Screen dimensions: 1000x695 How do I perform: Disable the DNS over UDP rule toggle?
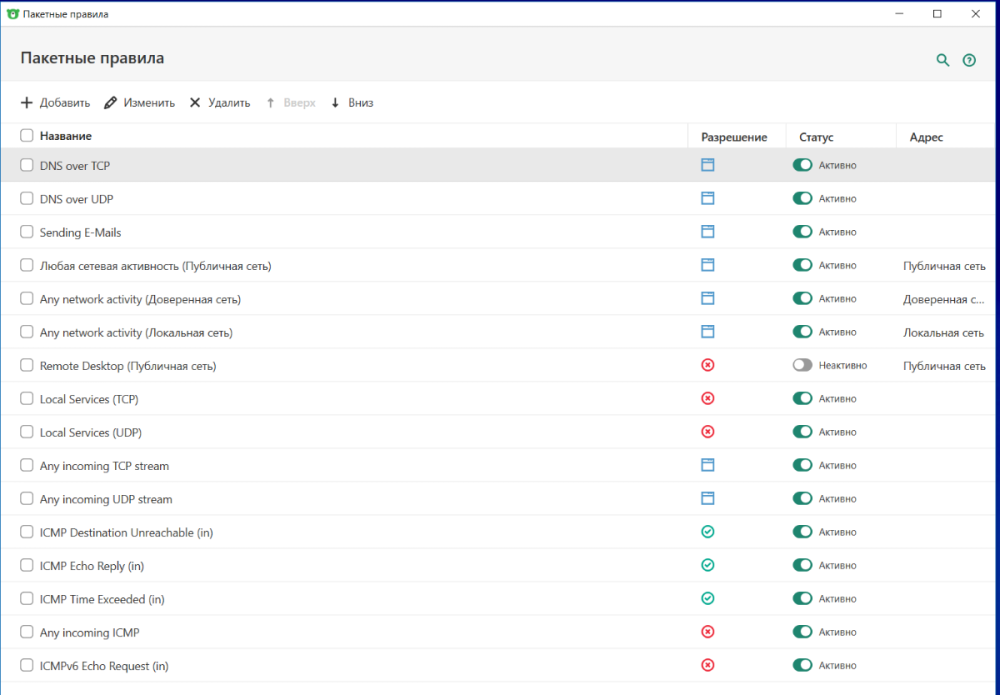coord(802,199)
